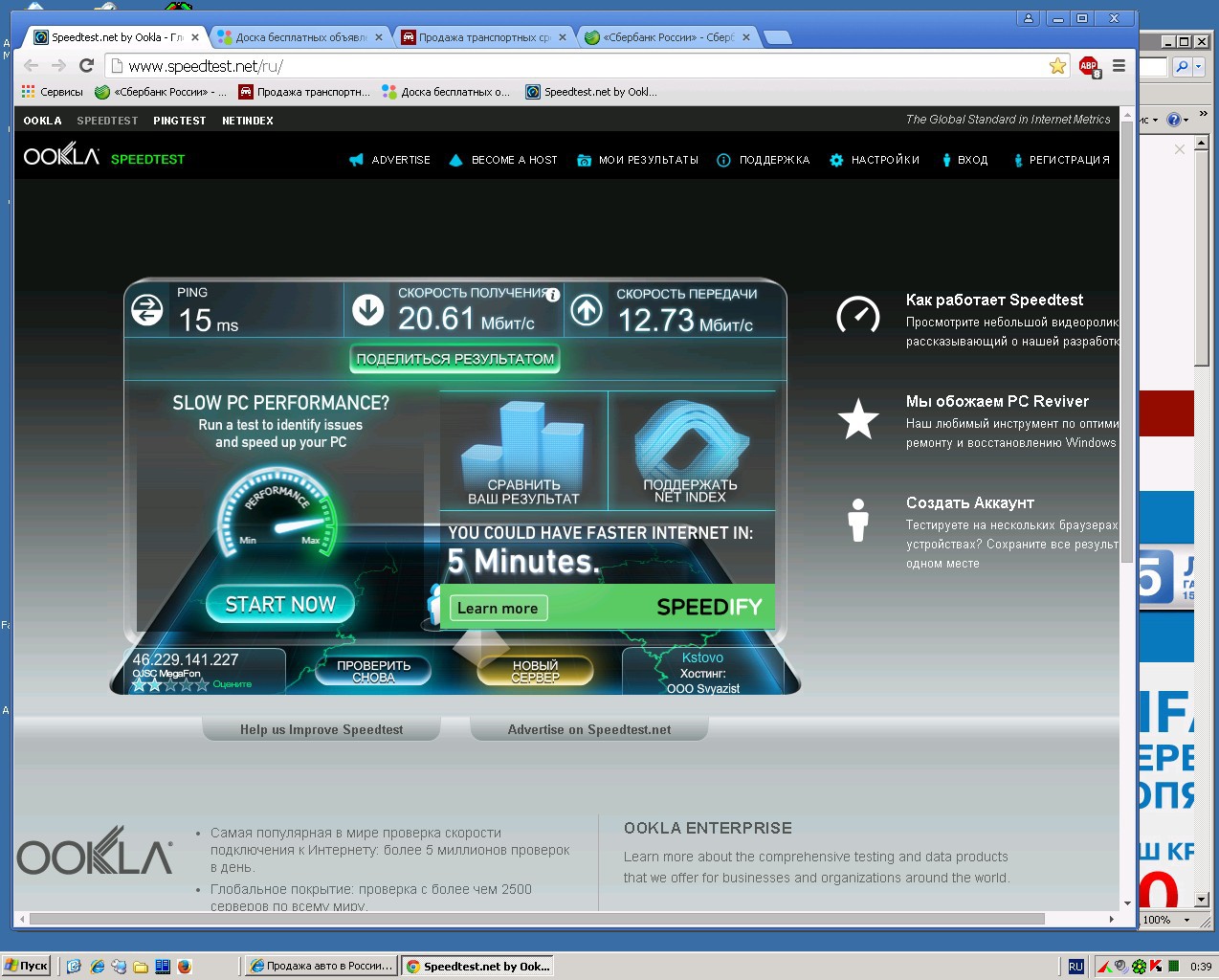
Task: Open the Пуск start menu
Action: pos(27,966)
